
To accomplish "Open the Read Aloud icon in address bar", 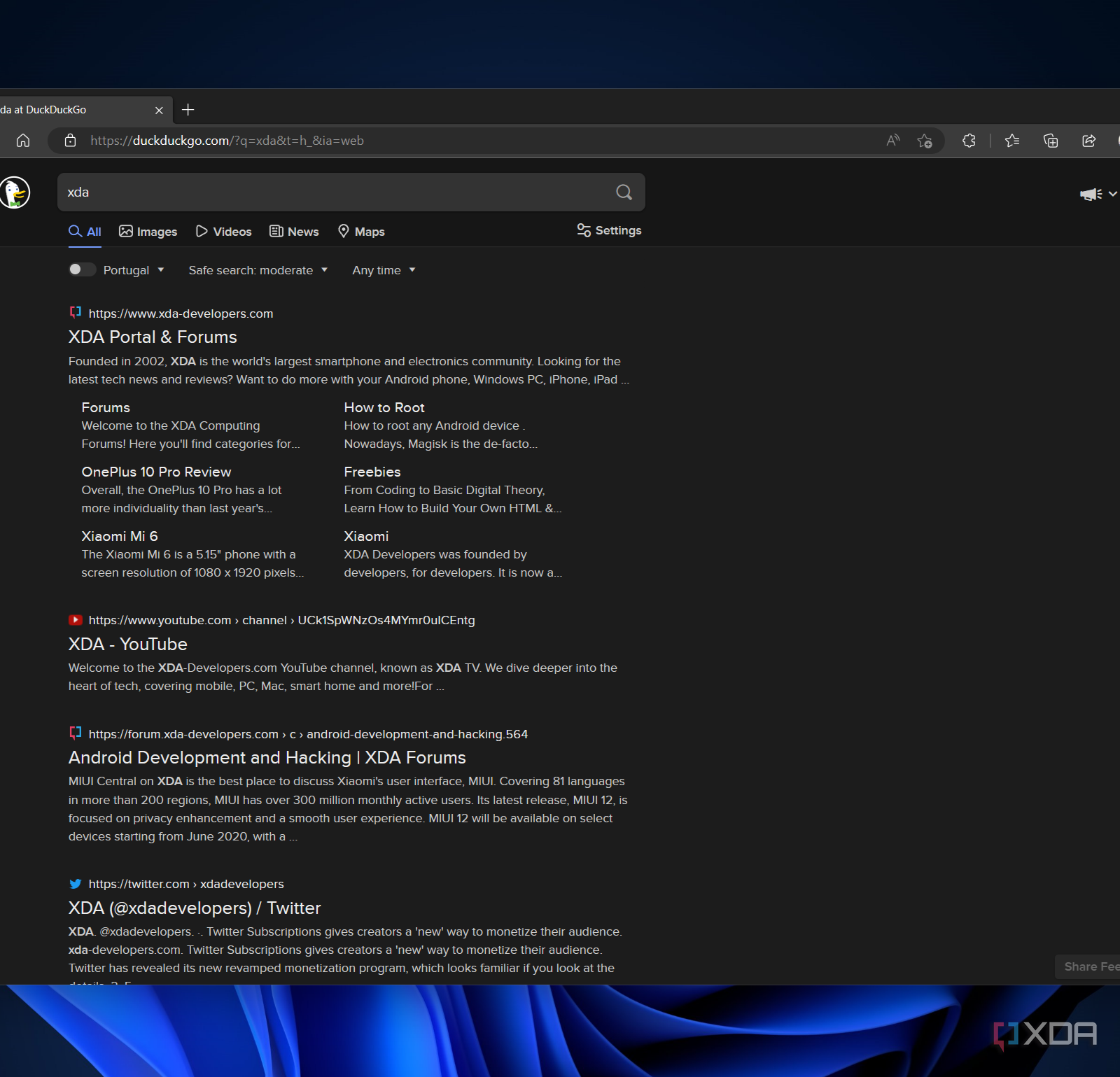I will pos(892,141).
